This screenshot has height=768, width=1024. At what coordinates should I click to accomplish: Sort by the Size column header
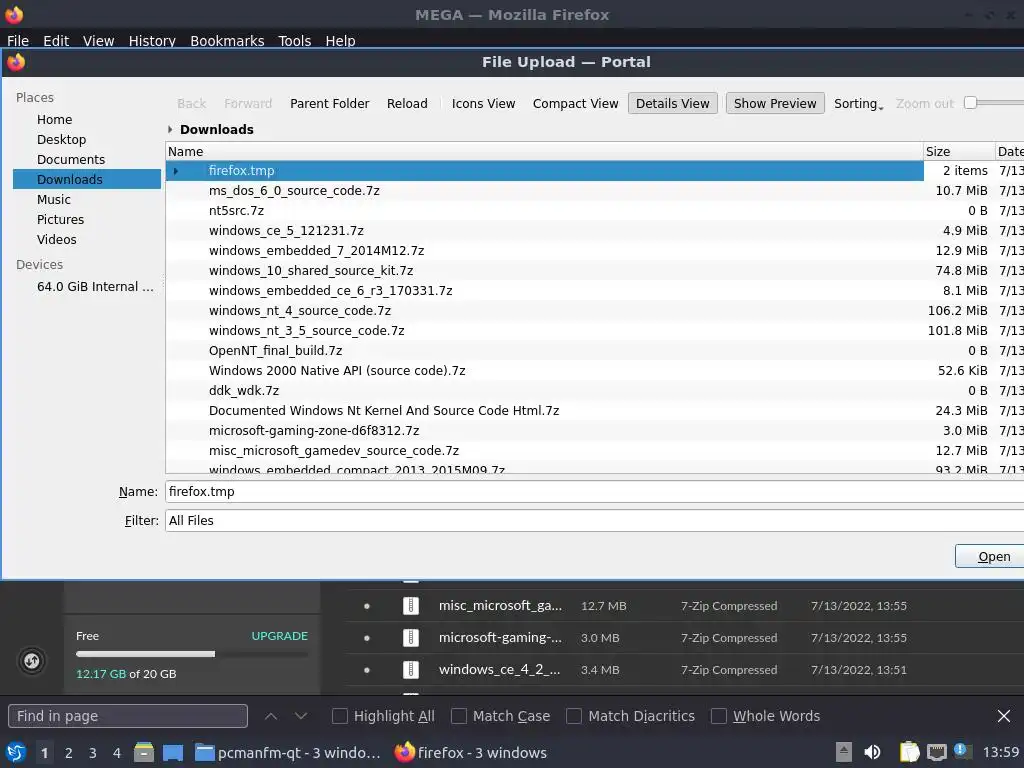(959, 152)
